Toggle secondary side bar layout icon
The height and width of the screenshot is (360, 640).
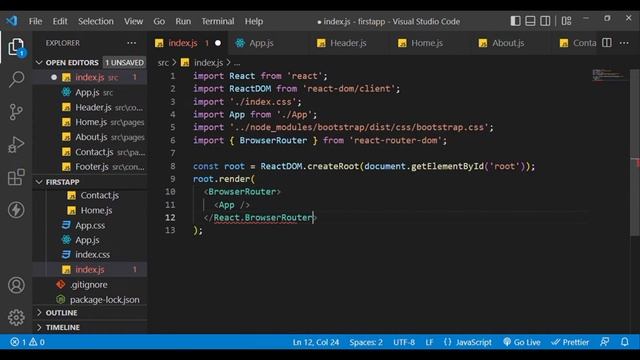click(545, 21)
